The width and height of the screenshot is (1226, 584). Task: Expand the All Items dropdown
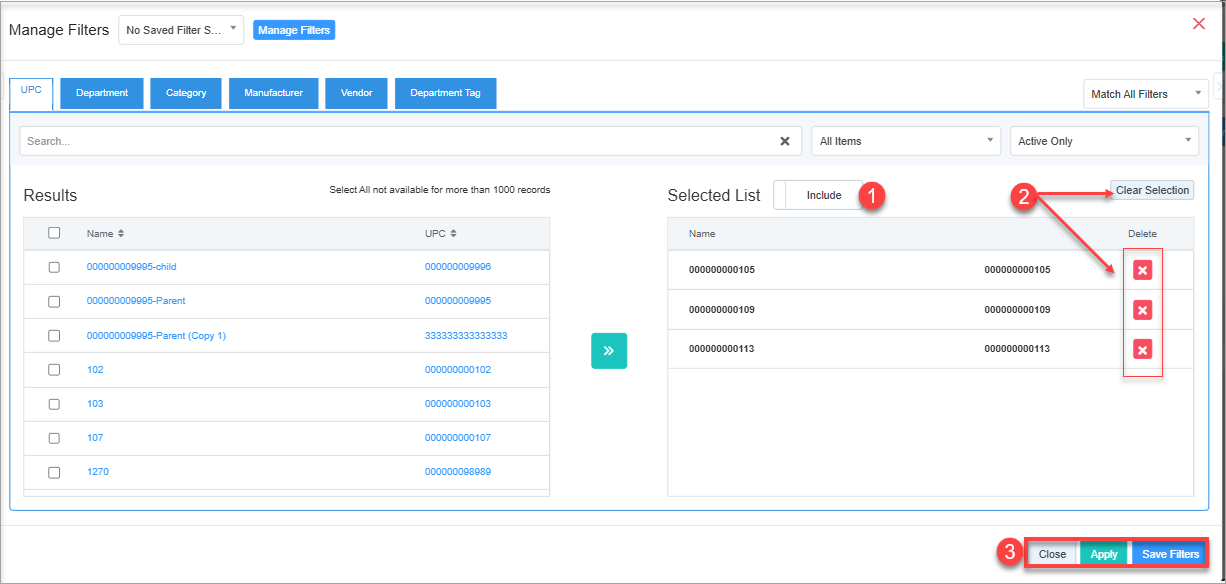[905, 141]
